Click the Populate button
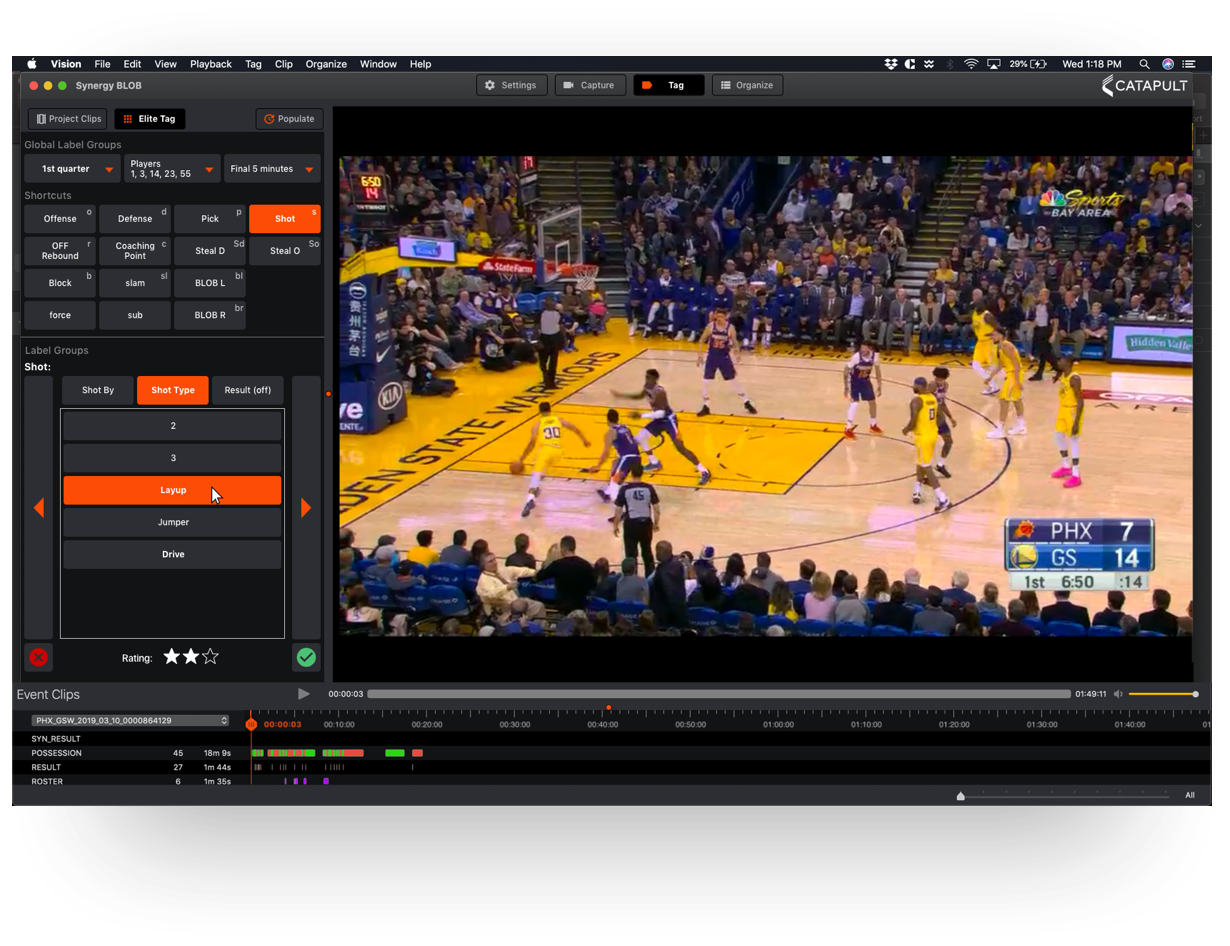 [x=289, y=119]
